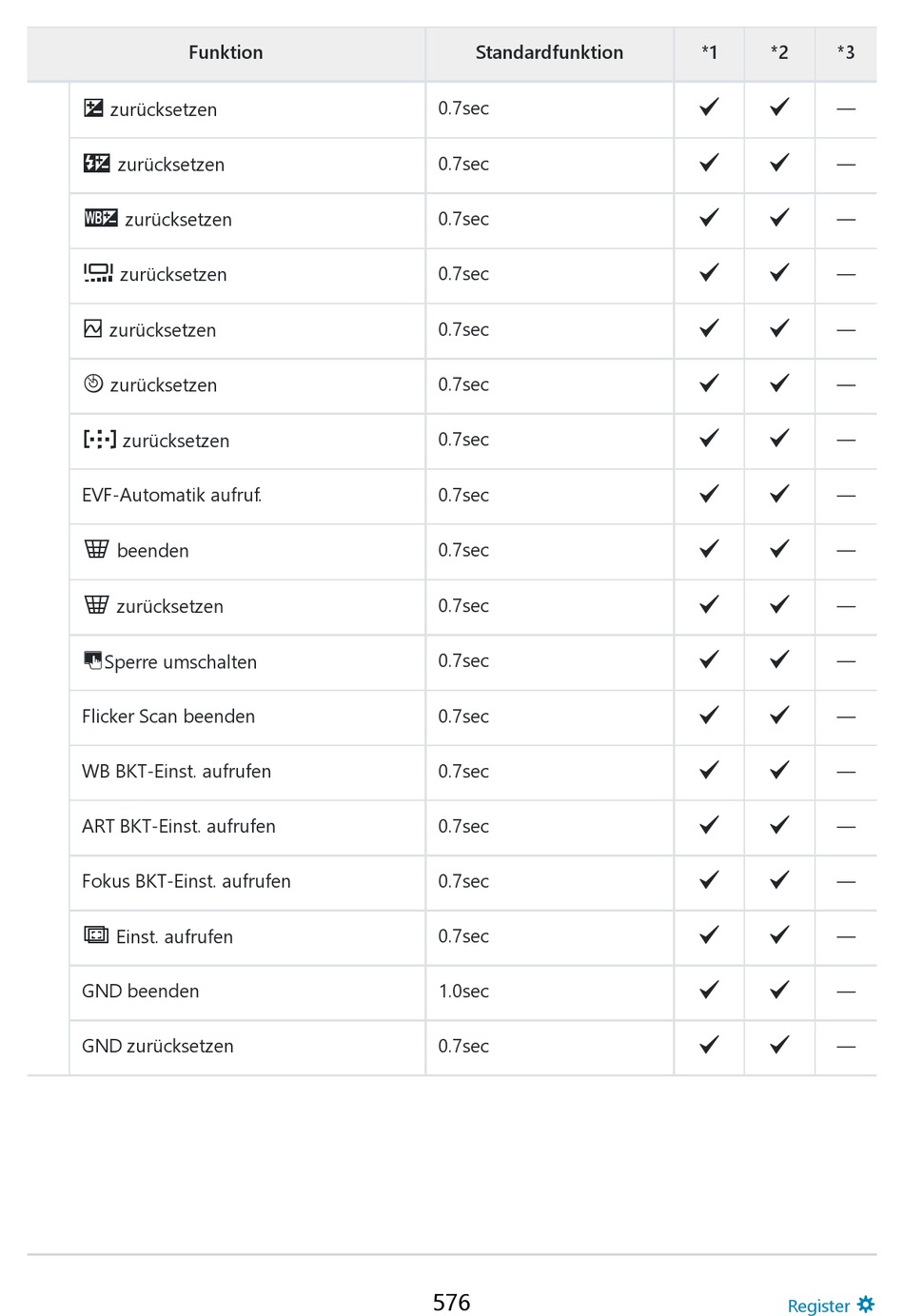Click the gear icon next to Register
The width and height of the screenshot is (904, 1316).
click(866, 1304)
